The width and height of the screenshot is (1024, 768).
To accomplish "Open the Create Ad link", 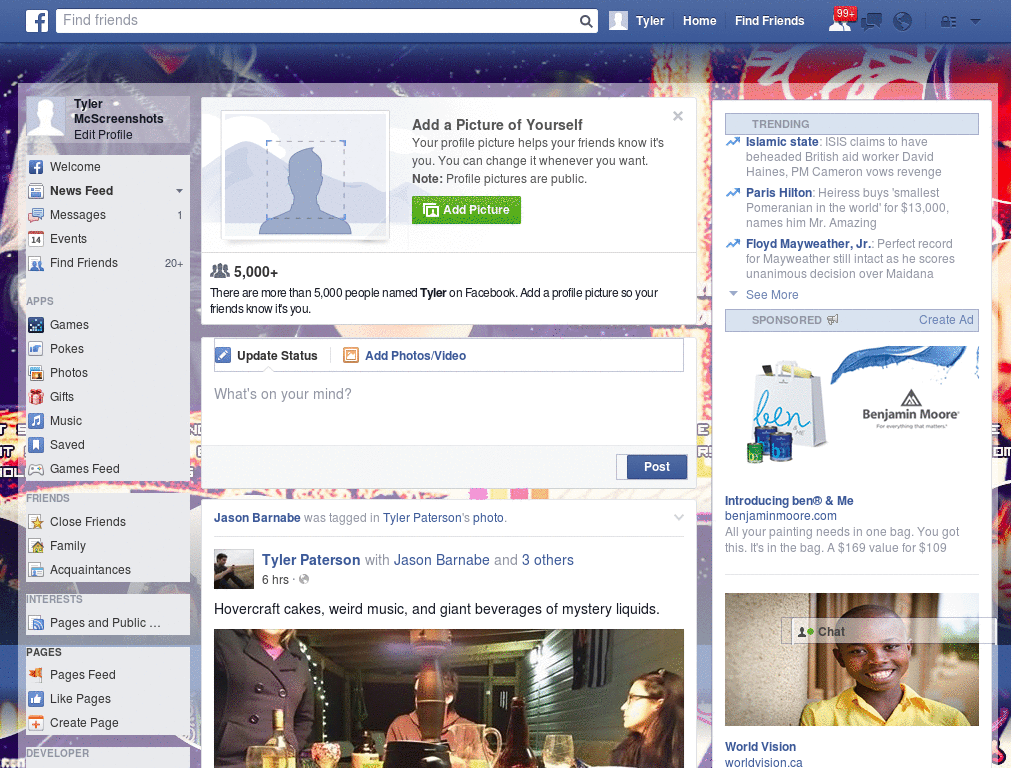I will point(946,320).
